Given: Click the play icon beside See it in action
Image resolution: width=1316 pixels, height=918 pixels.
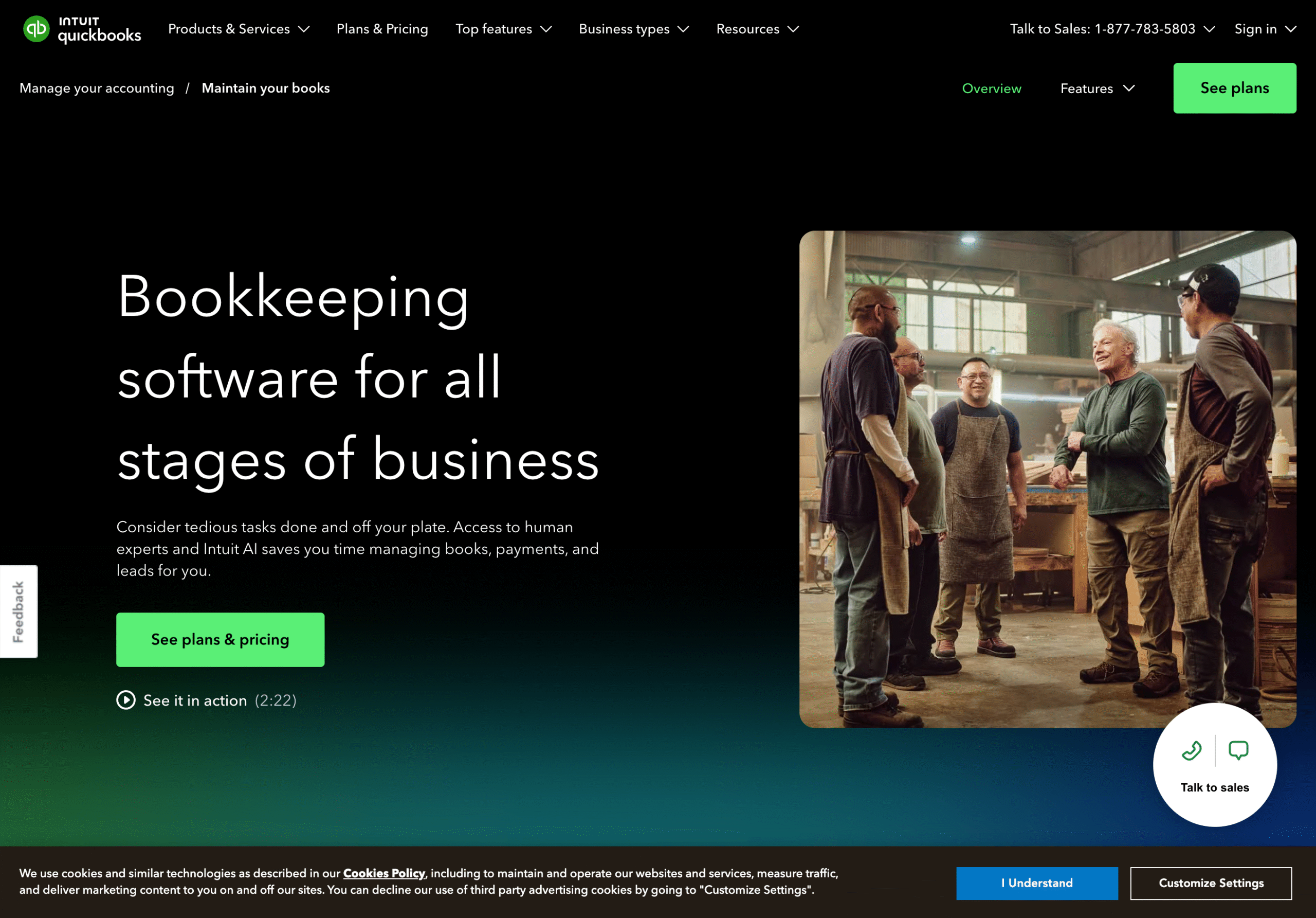Looking at the screenshot, I should pos(126,700).
